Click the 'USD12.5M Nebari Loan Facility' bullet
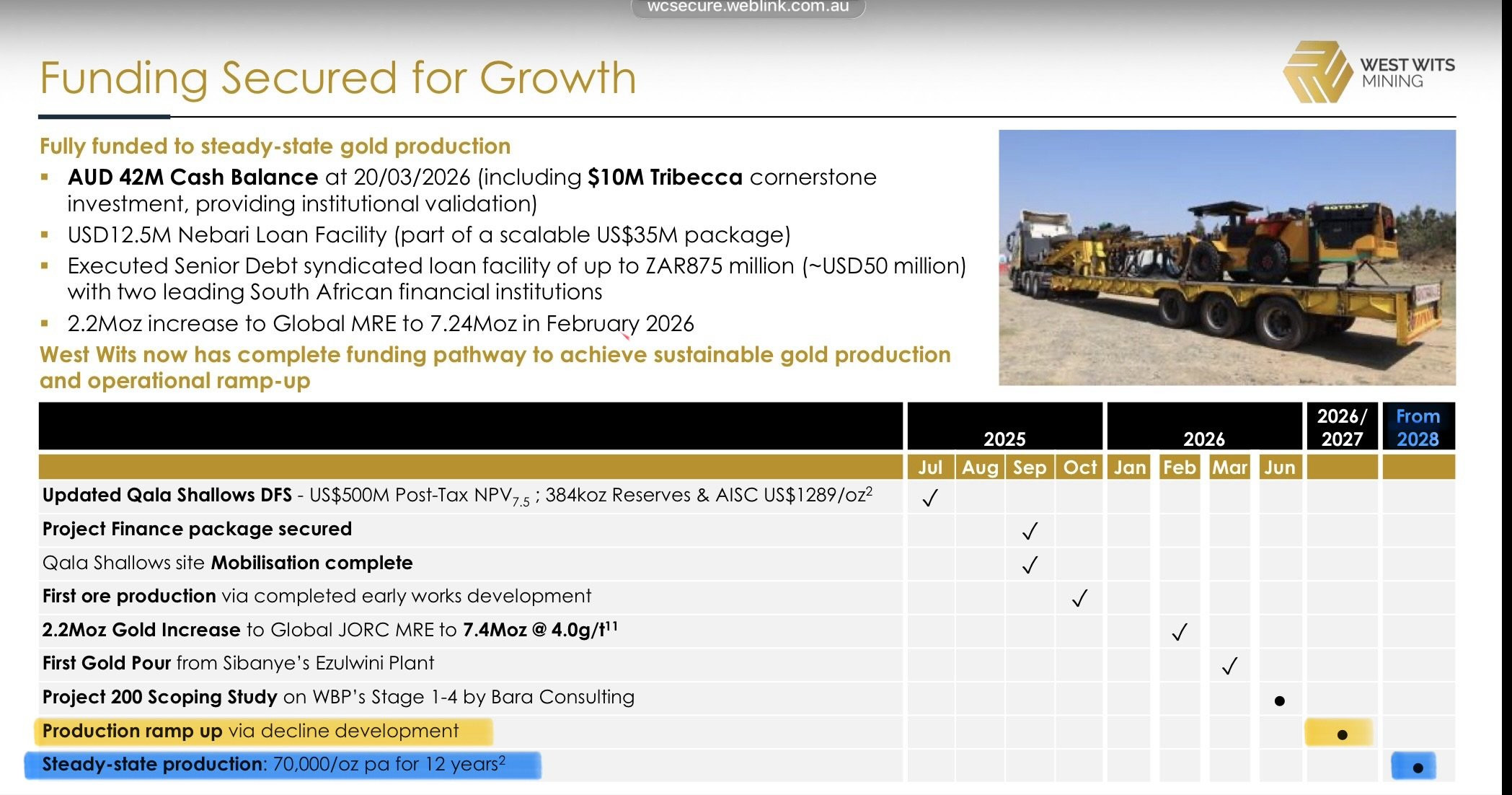 tap(429, 235)
